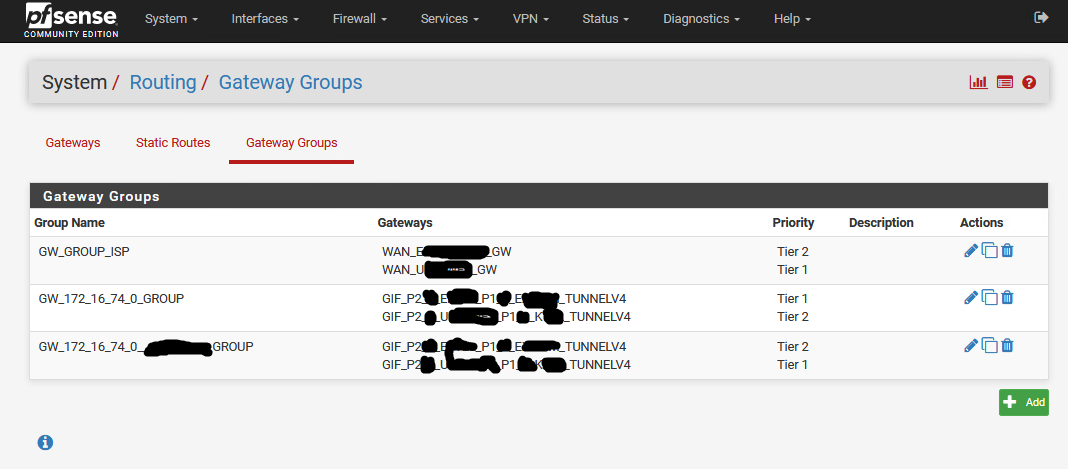The image size is (1068, 473).
Task: Switch to the Static Routes tab
Action: coord(173,143)
